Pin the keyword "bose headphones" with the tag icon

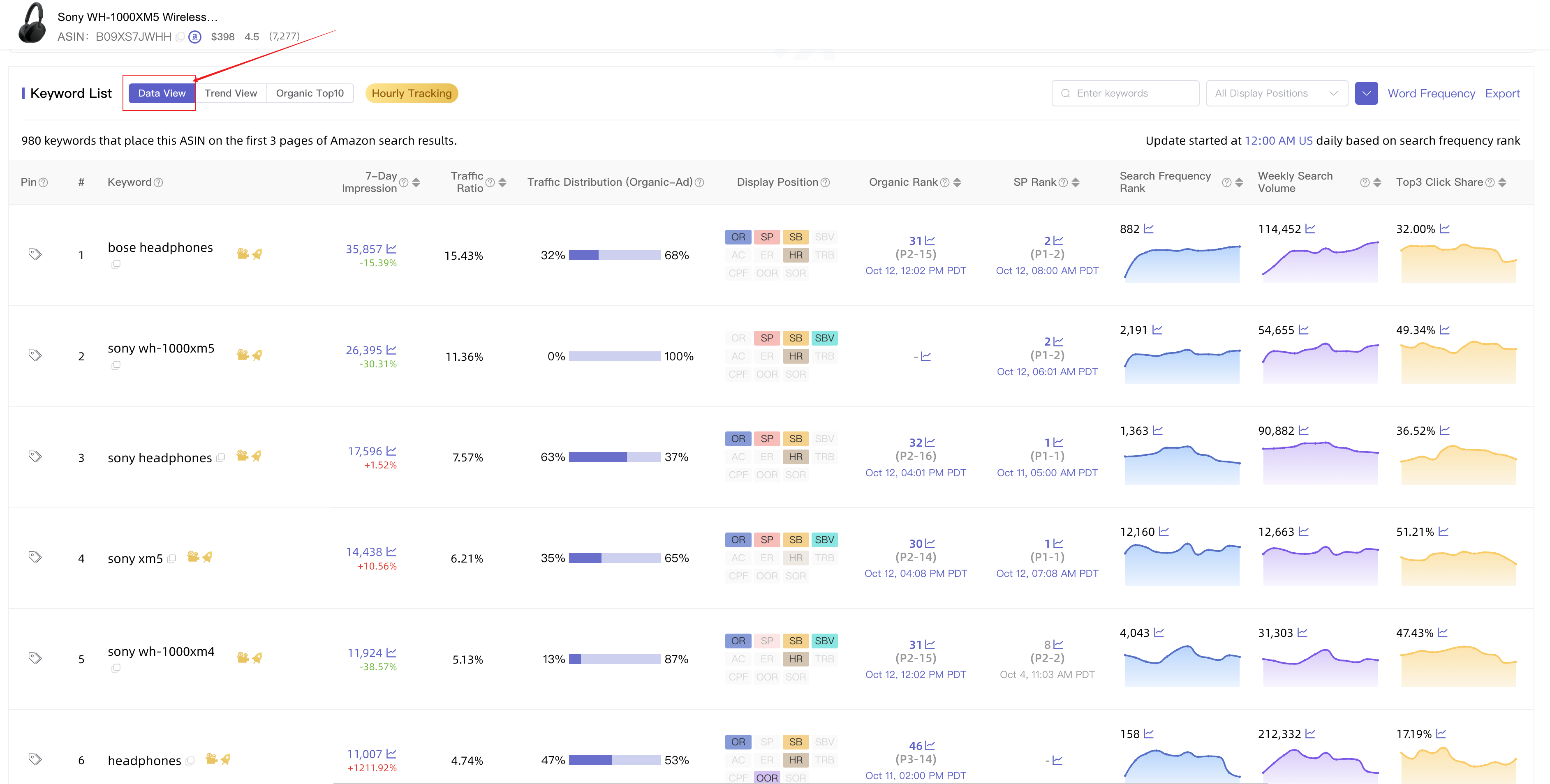click(x=35, y=254)
